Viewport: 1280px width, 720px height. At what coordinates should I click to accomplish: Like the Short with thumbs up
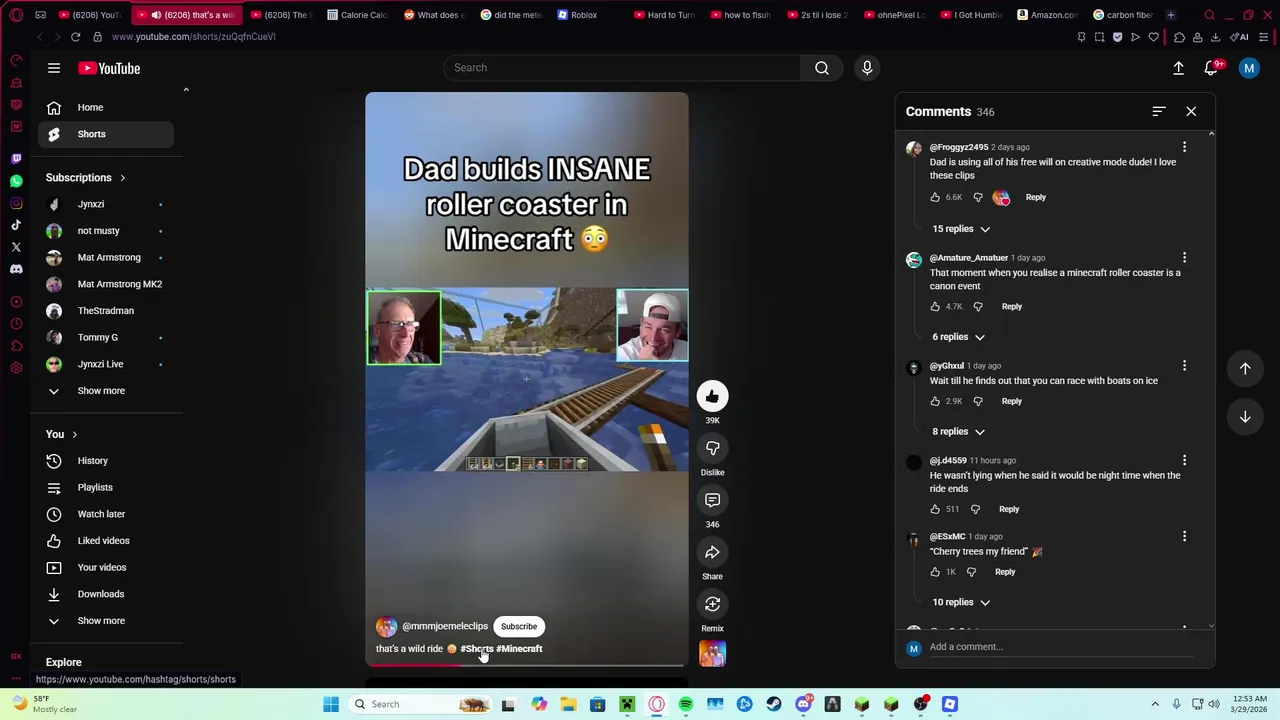pos(712,396)
